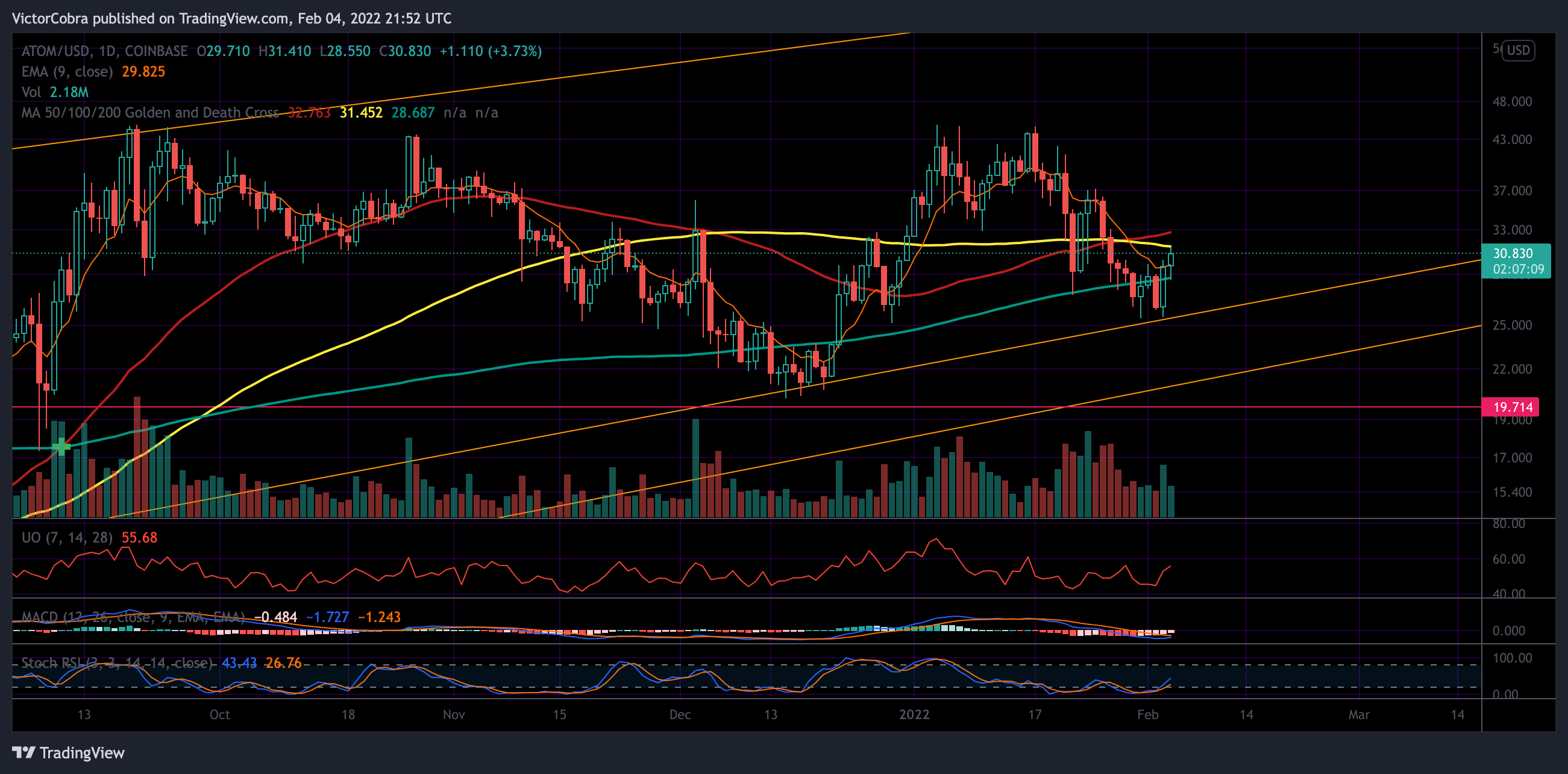Click the UO value 55.68
The height and width of the screenshot is (774, 1568).
pos(139,538)
